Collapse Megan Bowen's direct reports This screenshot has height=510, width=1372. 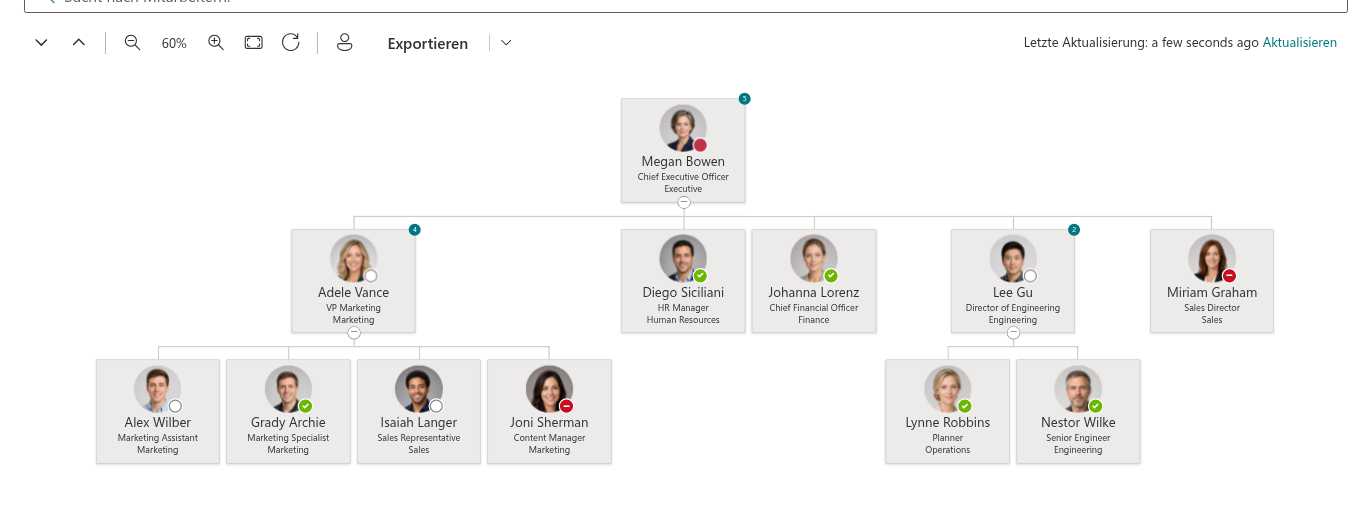[684, 202]
